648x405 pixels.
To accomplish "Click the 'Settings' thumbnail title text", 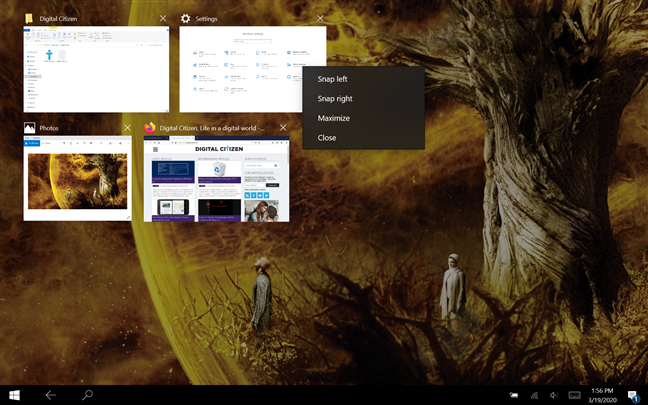I will point(206,19).
